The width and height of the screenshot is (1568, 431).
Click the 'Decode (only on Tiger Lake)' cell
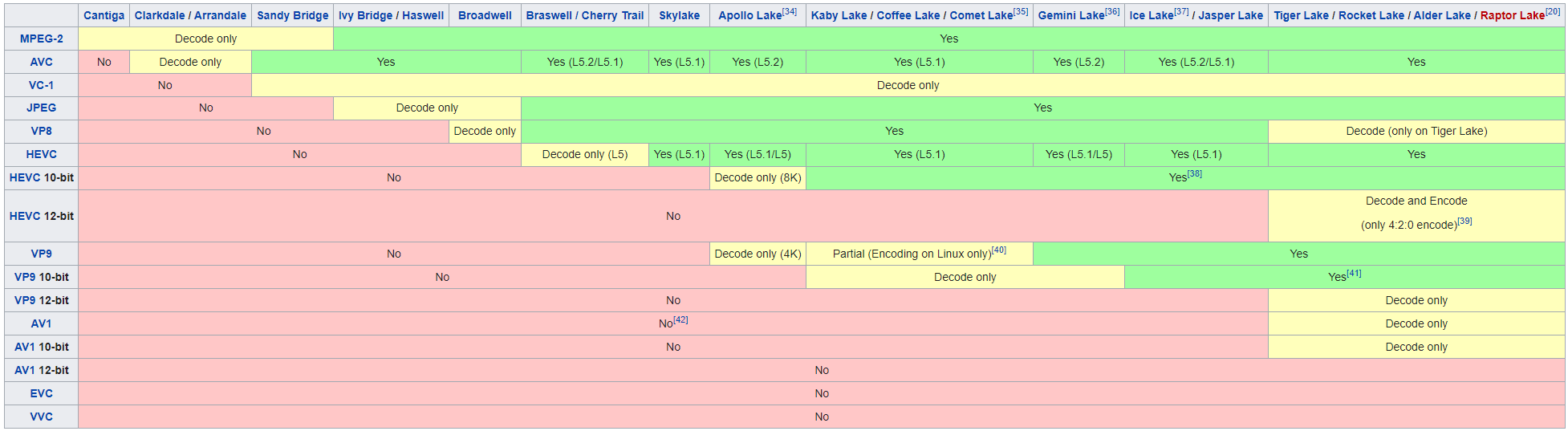point(1416,131)
